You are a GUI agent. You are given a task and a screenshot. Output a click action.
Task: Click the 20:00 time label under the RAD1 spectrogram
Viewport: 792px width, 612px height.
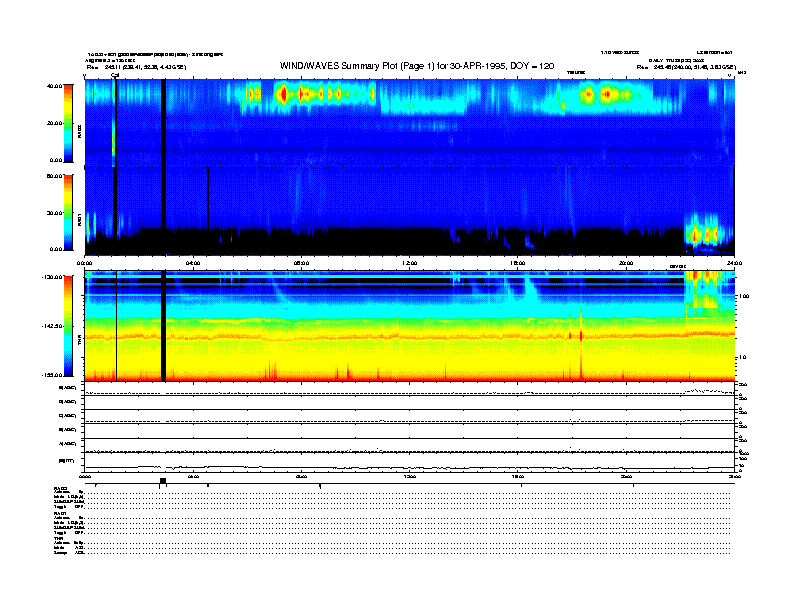click(626, 263)
